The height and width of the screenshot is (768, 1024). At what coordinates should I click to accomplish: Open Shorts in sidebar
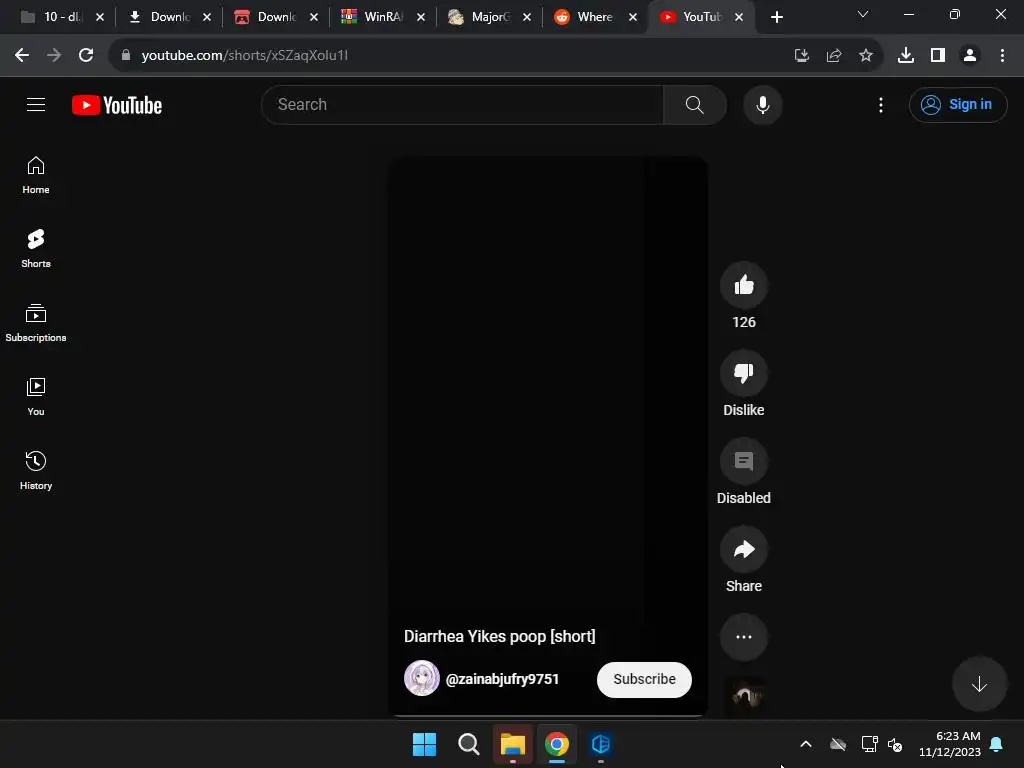point(36,249)
